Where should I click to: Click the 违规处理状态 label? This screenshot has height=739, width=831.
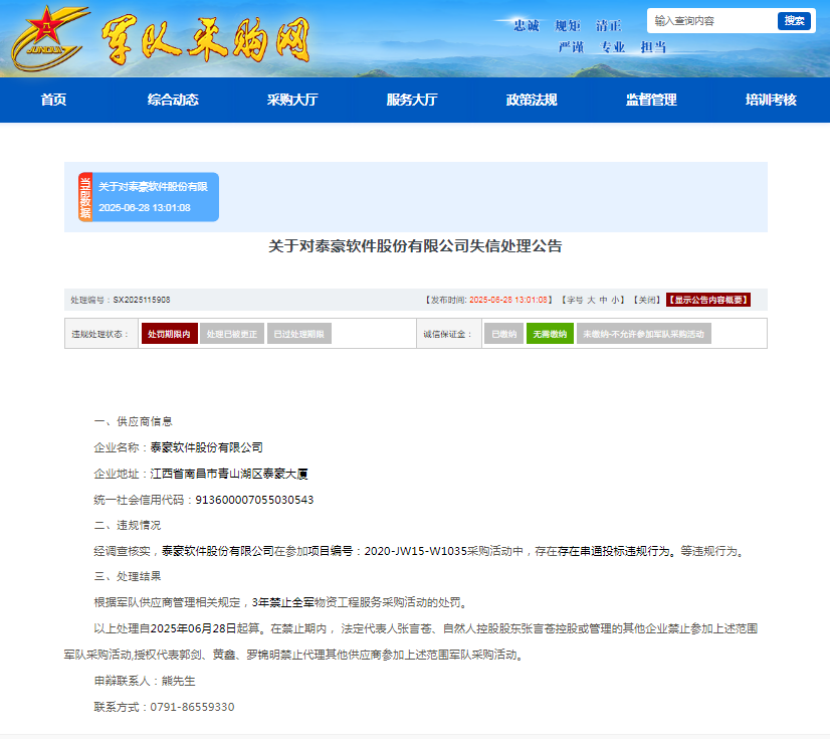(x=100, y=334)
